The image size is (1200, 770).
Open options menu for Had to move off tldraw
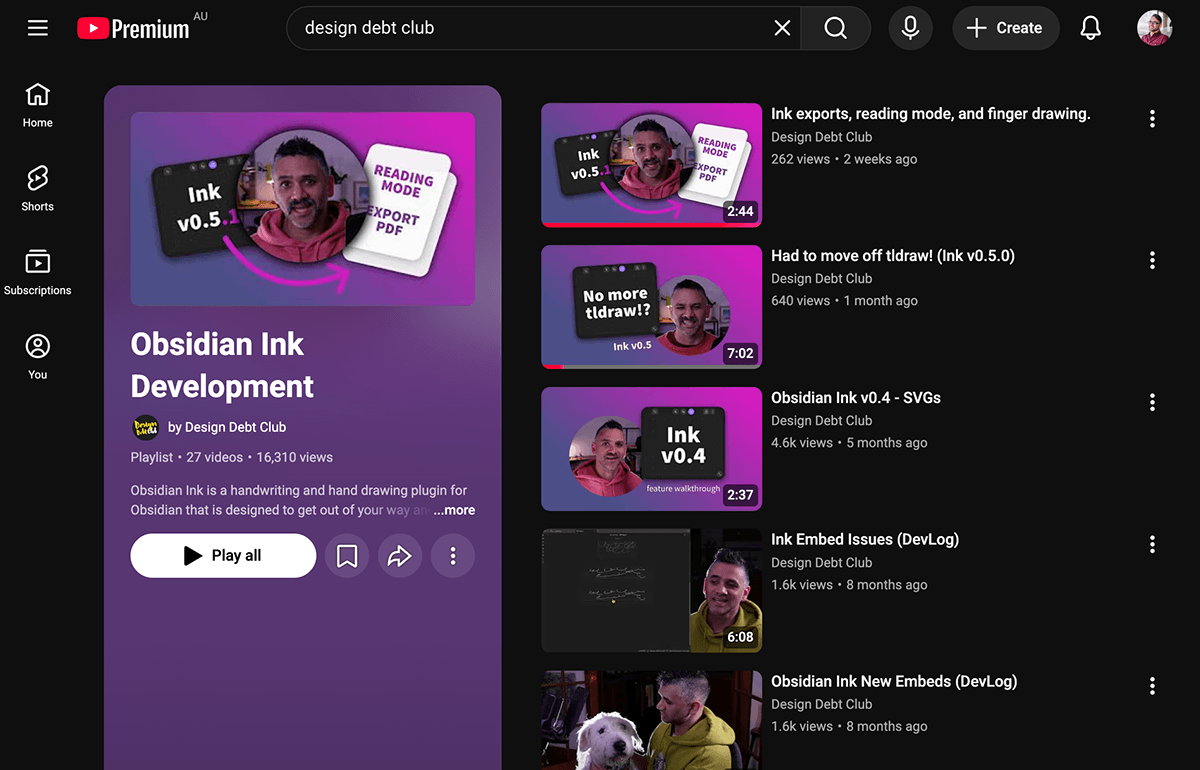pyautogui.click(x=1152, y=261)
